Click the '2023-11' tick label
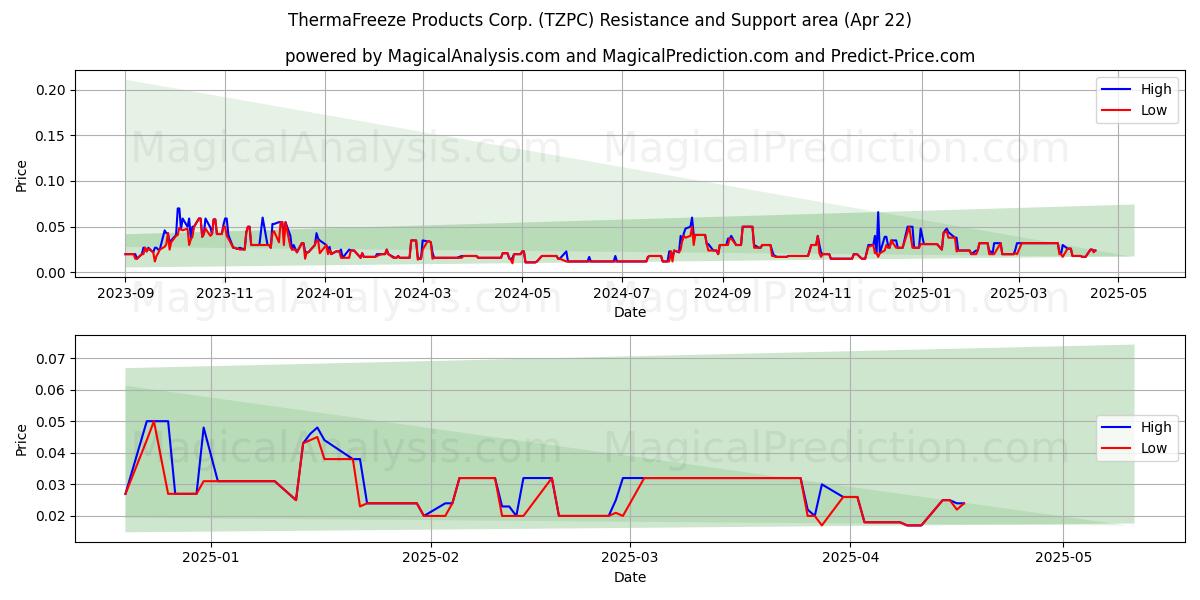This screenshot has width=1200, height=600. tap(224, 293)
